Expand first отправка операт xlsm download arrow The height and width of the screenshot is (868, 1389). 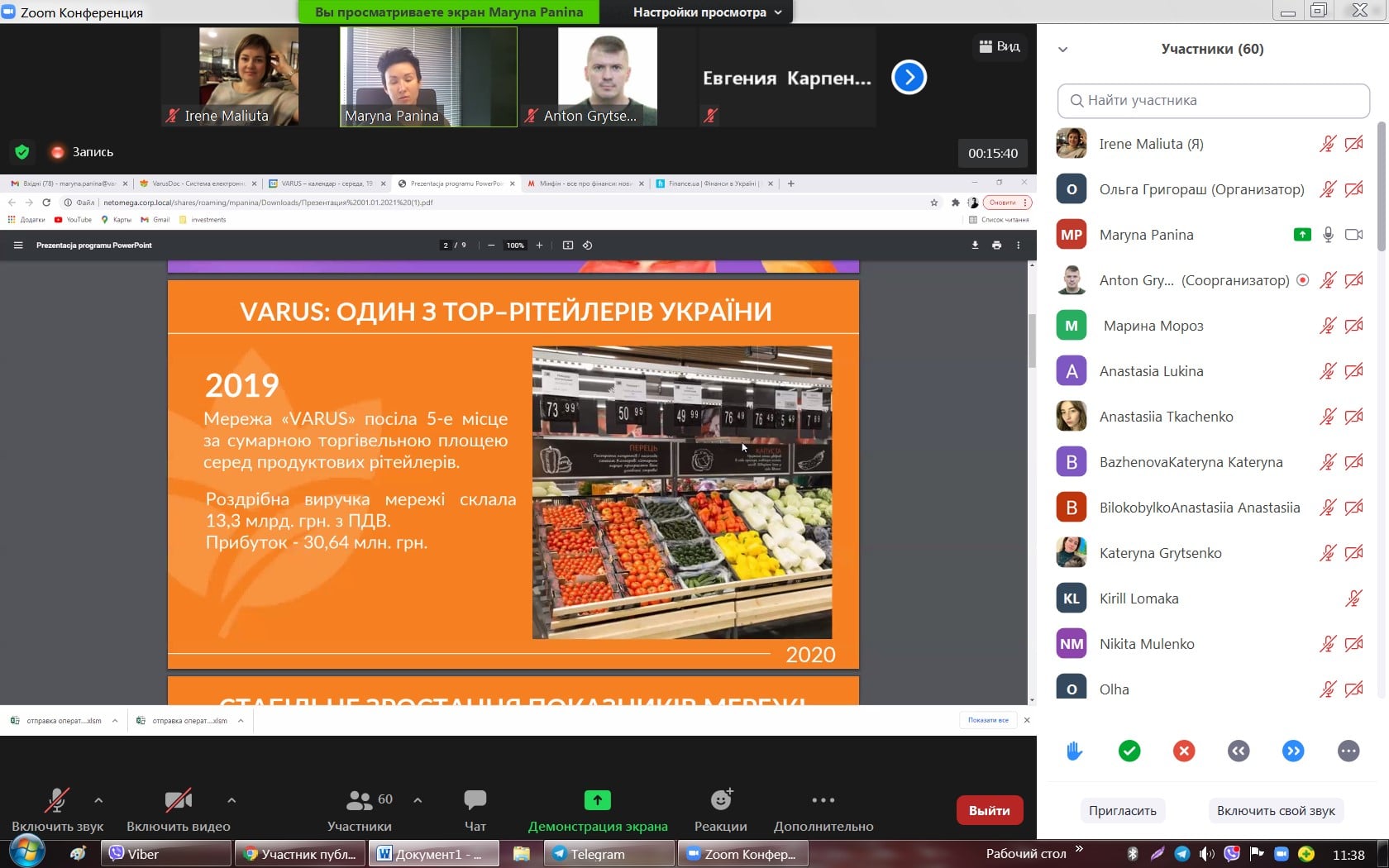click(x=115, y=721)
